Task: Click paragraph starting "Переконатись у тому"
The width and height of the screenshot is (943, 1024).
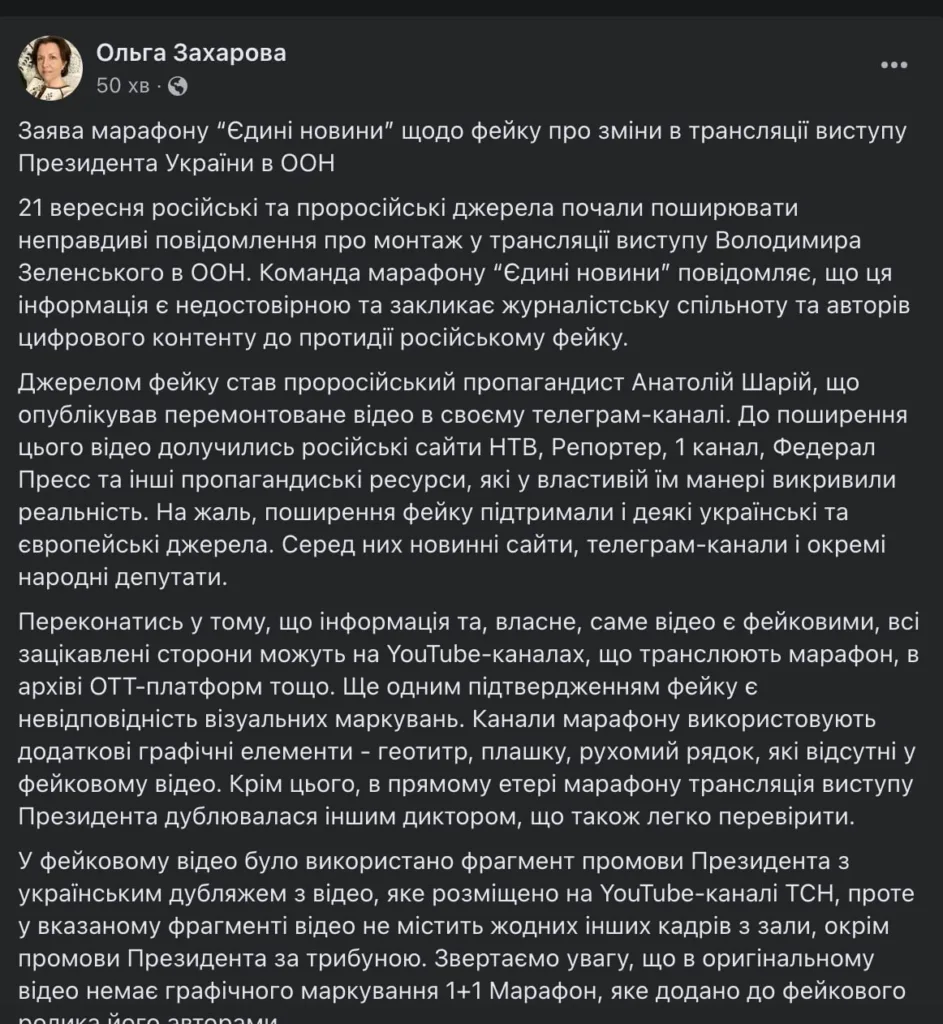Action: tap(468, 719)
